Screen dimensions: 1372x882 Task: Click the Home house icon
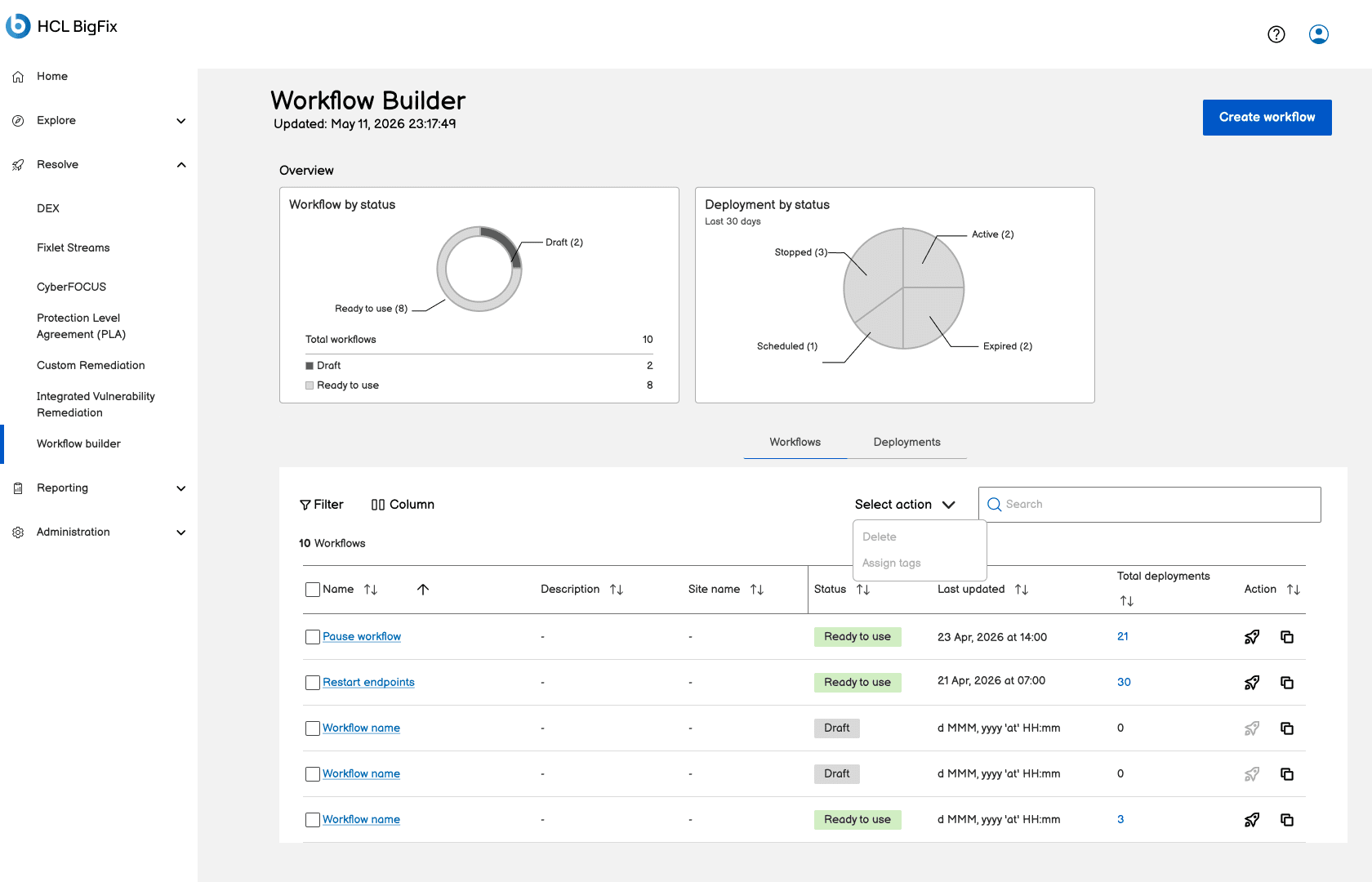18,77
